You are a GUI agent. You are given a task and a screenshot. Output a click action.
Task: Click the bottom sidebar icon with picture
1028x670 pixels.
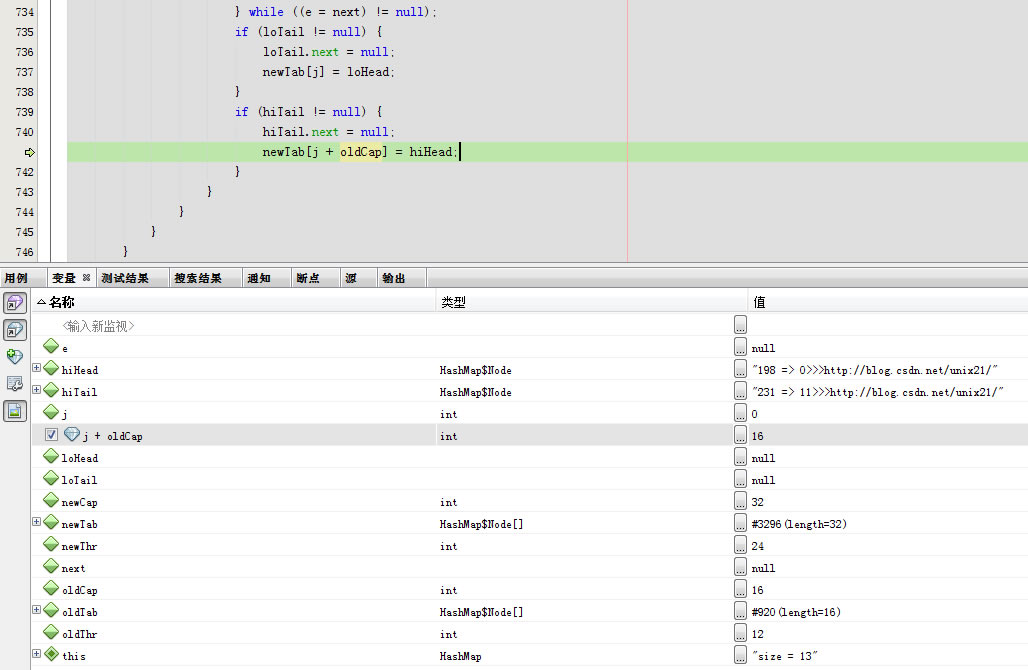point(15,411)
